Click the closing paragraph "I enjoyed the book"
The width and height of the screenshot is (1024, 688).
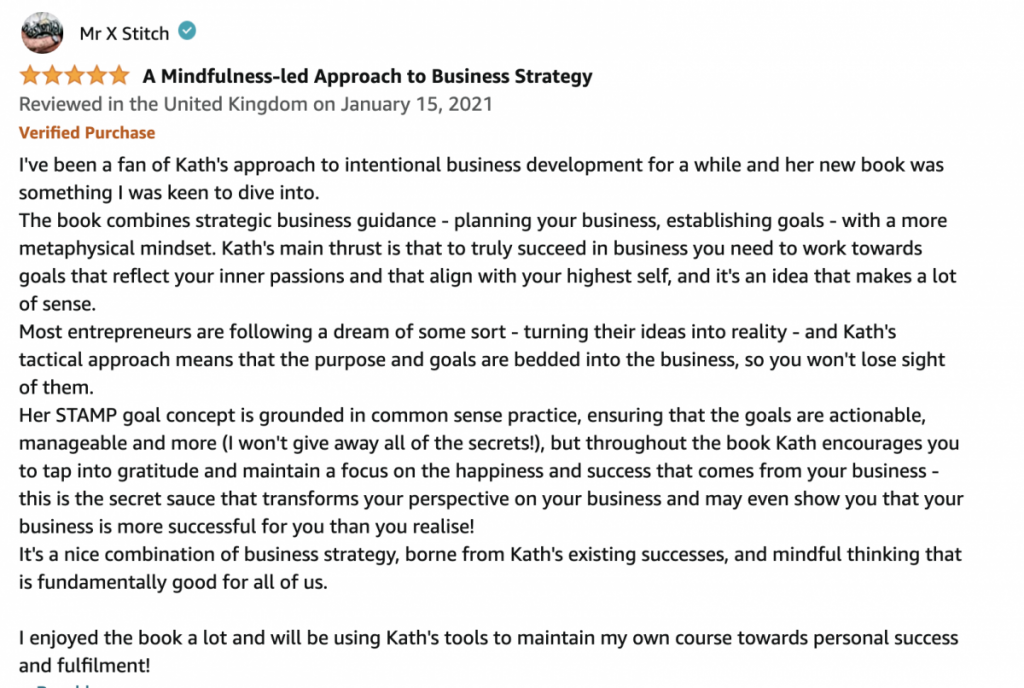coord(488,651)
